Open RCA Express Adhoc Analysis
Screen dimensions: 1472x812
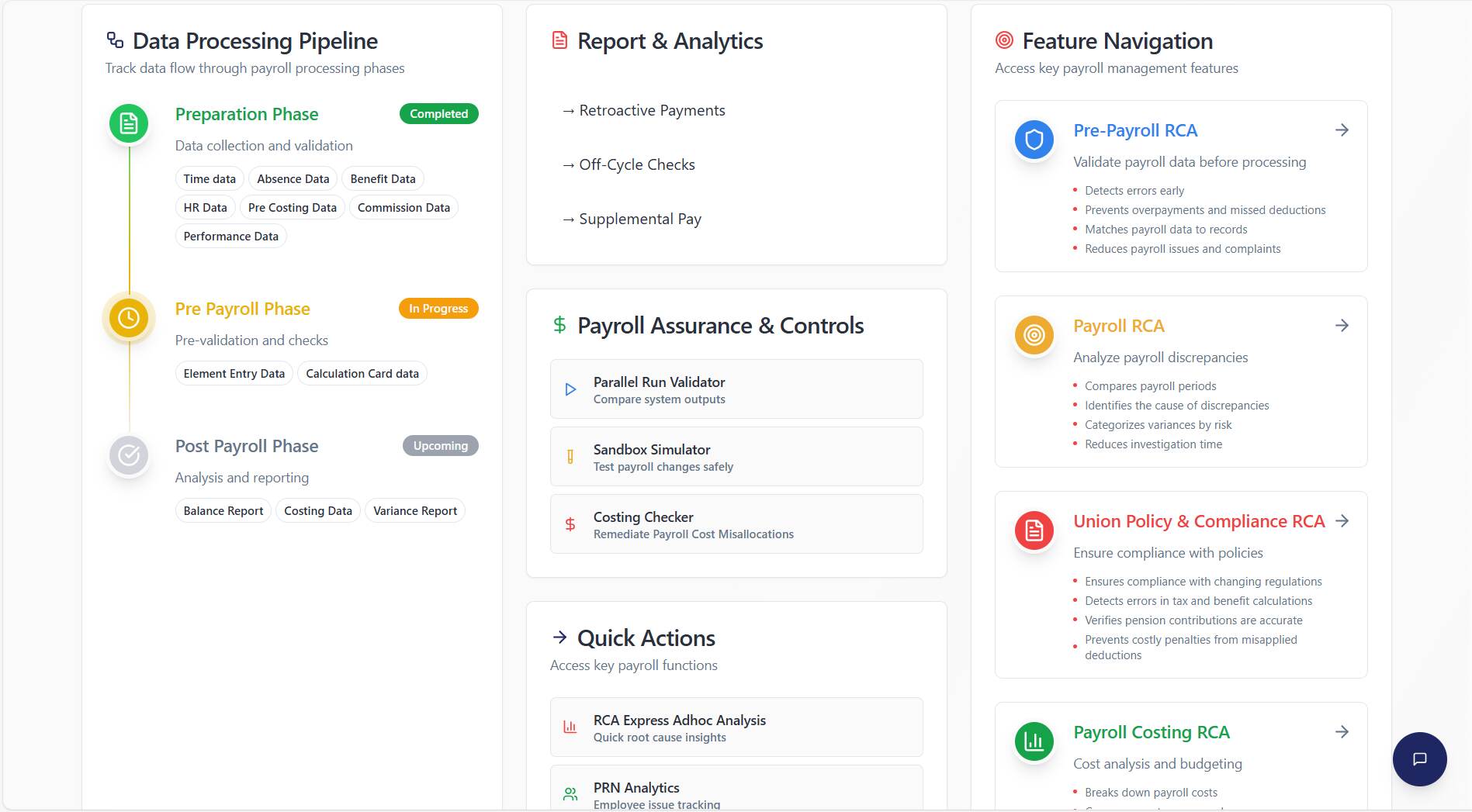[736, 727]
